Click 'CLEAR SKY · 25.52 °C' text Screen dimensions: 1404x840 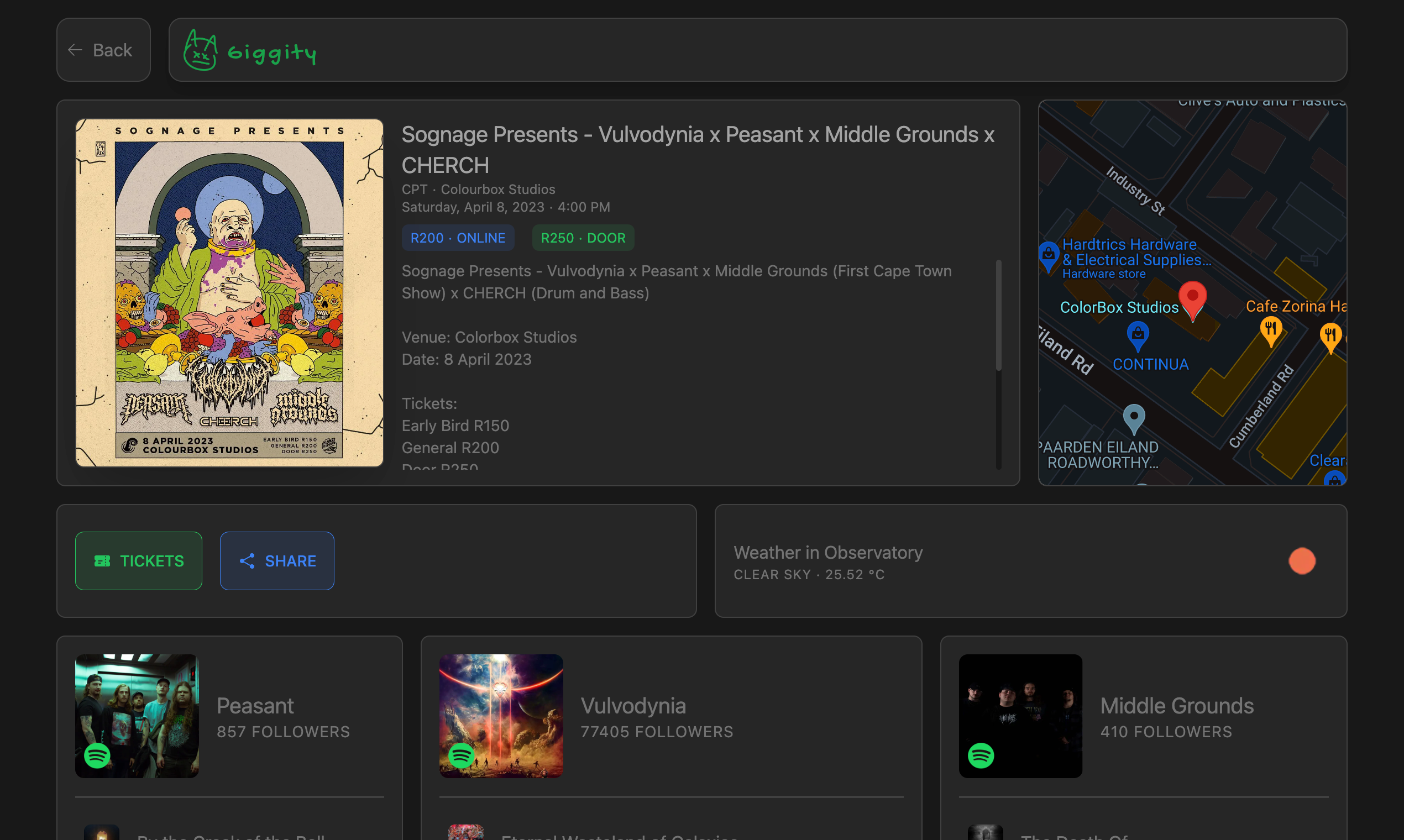[809, 575]
